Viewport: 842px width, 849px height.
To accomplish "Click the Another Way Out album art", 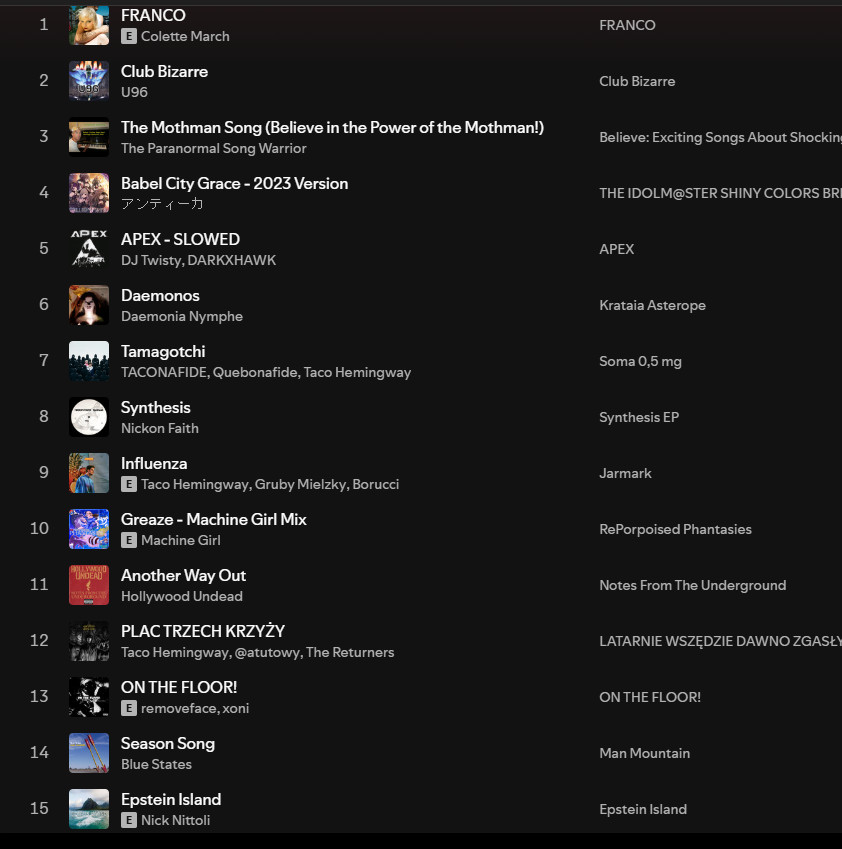I will 89,585.
